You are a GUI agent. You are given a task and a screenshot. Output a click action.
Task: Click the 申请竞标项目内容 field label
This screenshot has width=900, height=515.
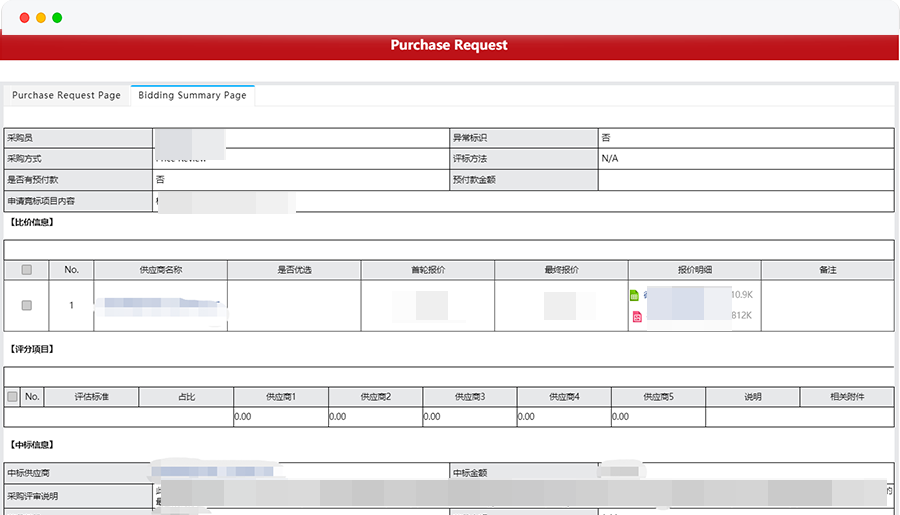point(41,201)
